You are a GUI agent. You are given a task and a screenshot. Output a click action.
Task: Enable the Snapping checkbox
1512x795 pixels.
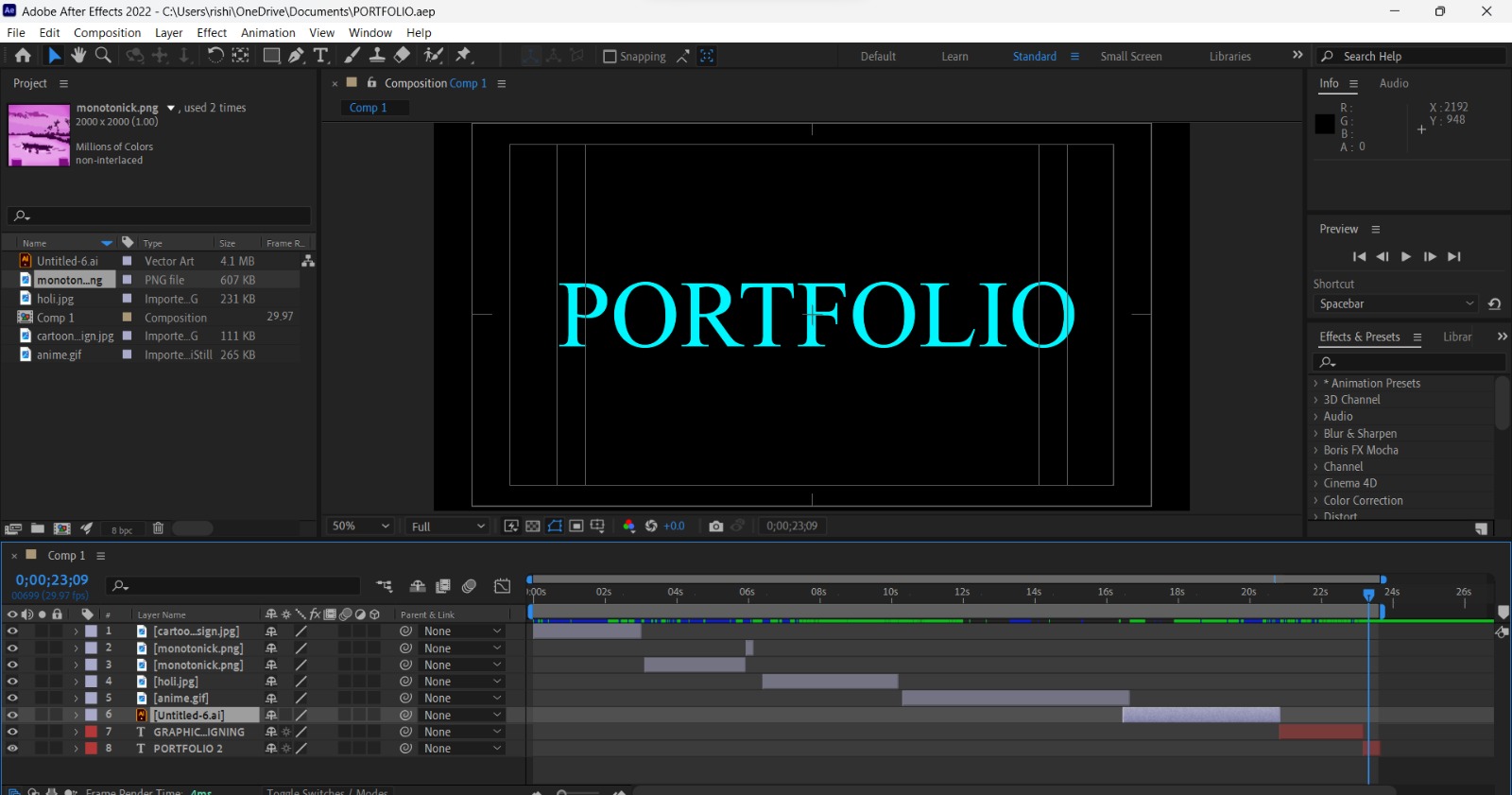[x=610, y=57]
